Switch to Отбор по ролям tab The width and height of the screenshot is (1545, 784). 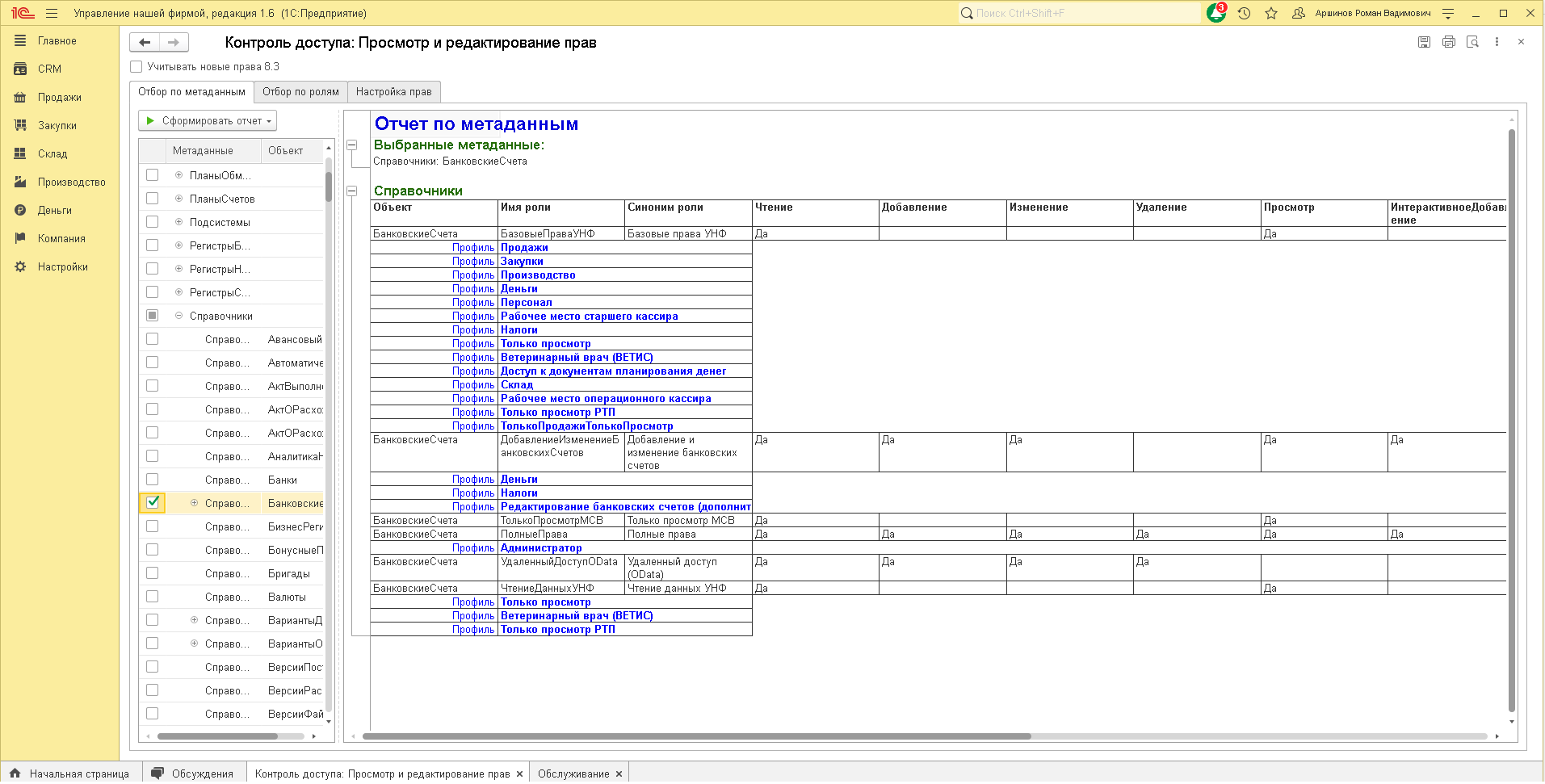click(x=300, y=92)
